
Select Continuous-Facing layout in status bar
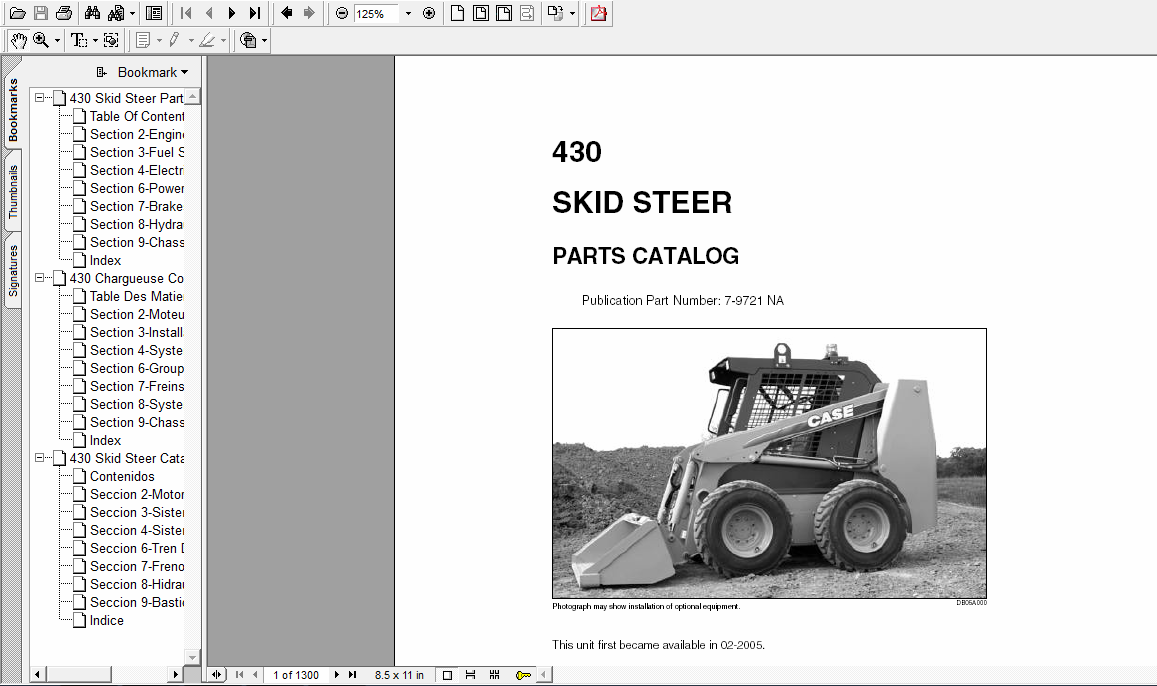[x=494, y=675]
